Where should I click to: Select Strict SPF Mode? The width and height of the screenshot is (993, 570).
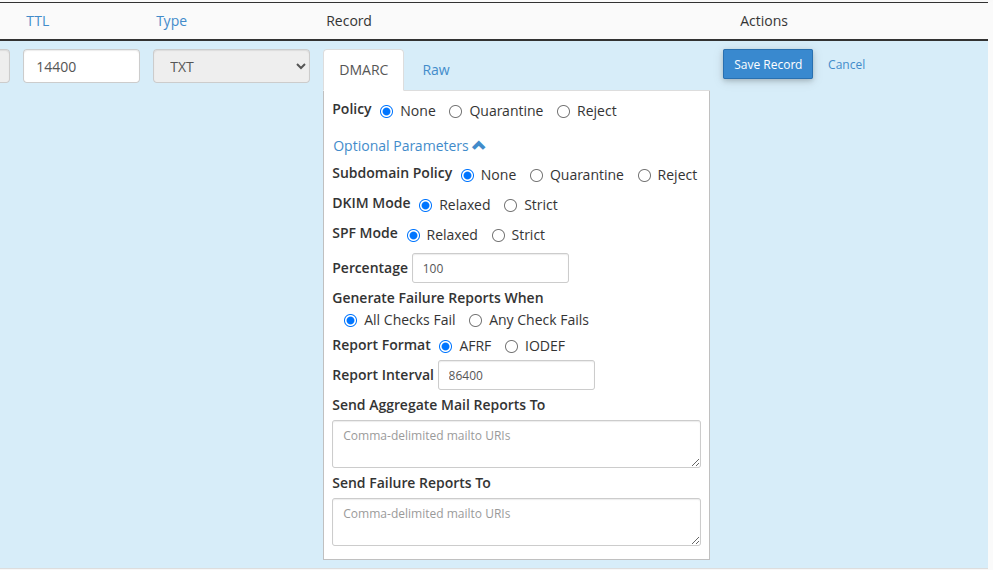click(498, 236)
